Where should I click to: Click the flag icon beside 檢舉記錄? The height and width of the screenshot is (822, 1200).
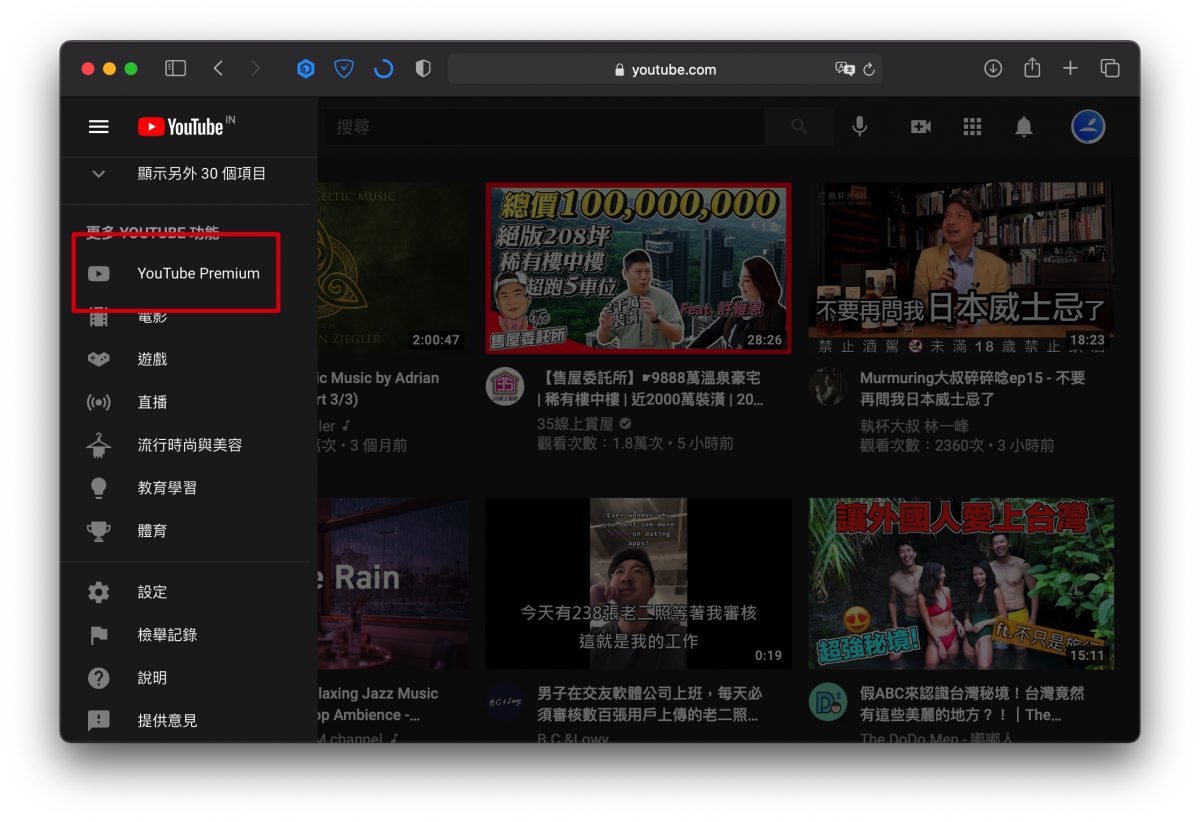click(x=98, y=635)
